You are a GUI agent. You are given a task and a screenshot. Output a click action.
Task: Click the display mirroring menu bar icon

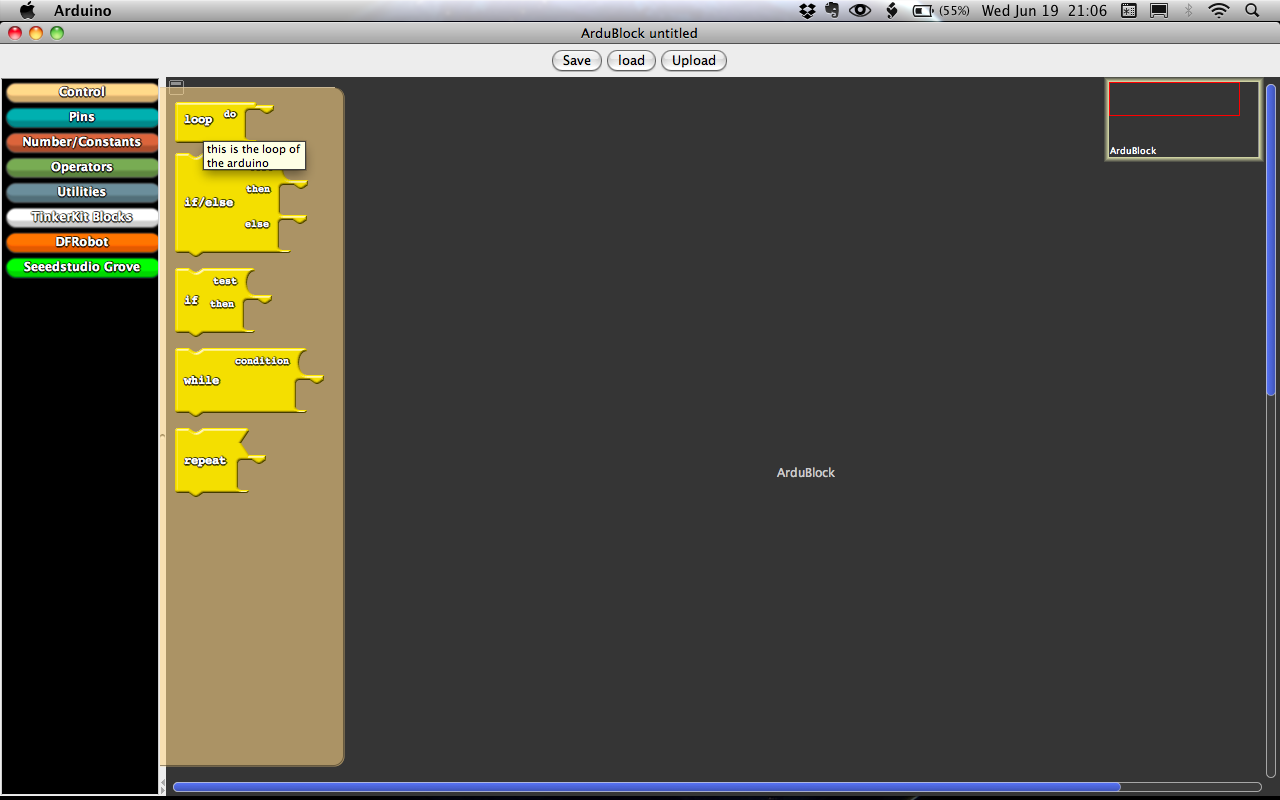tap(1159, 10)
